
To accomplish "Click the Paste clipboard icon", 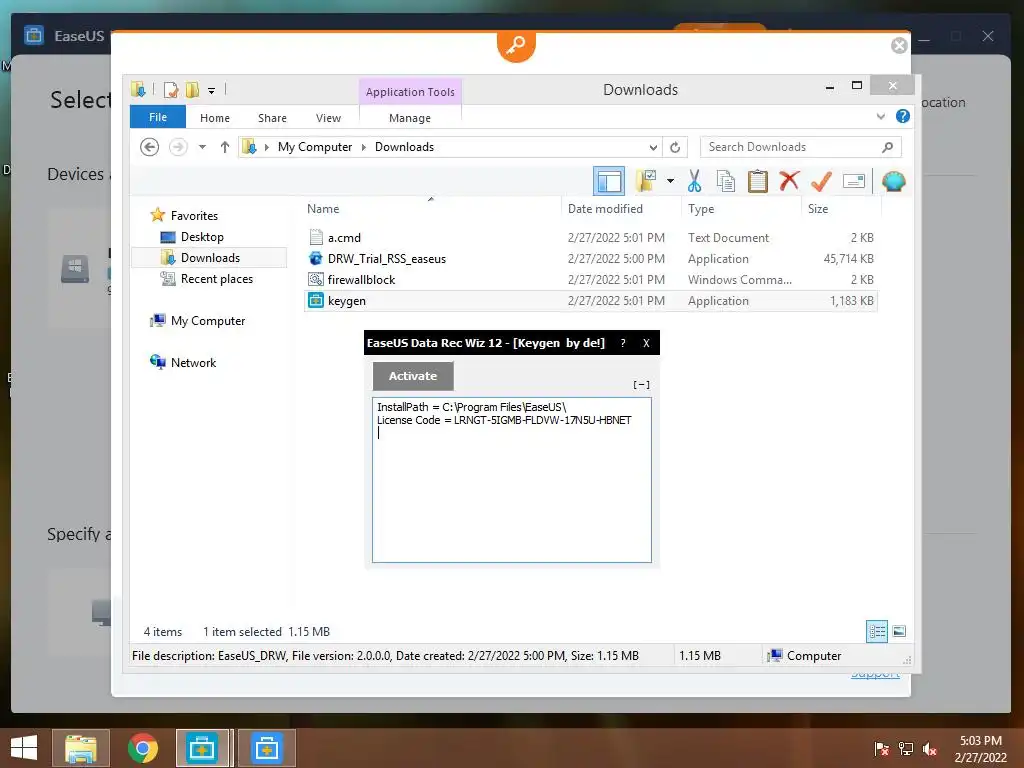I will 758,181.
